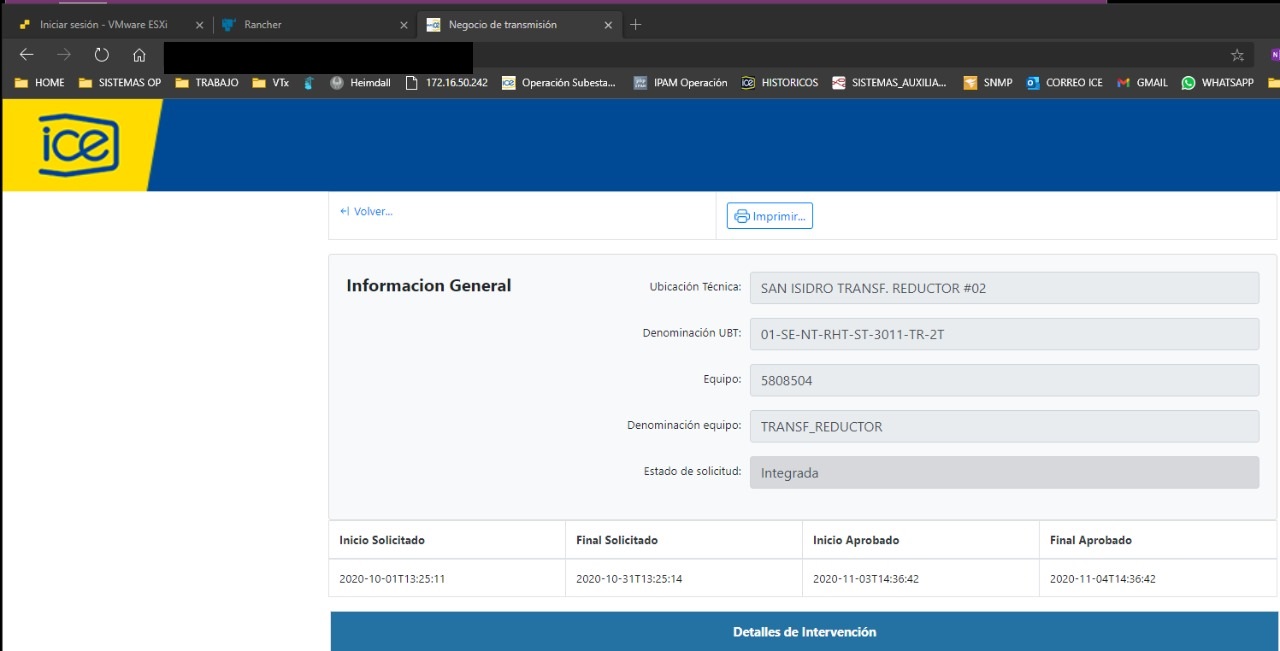Click the Denominación UBT field

tap(1004, 334)
